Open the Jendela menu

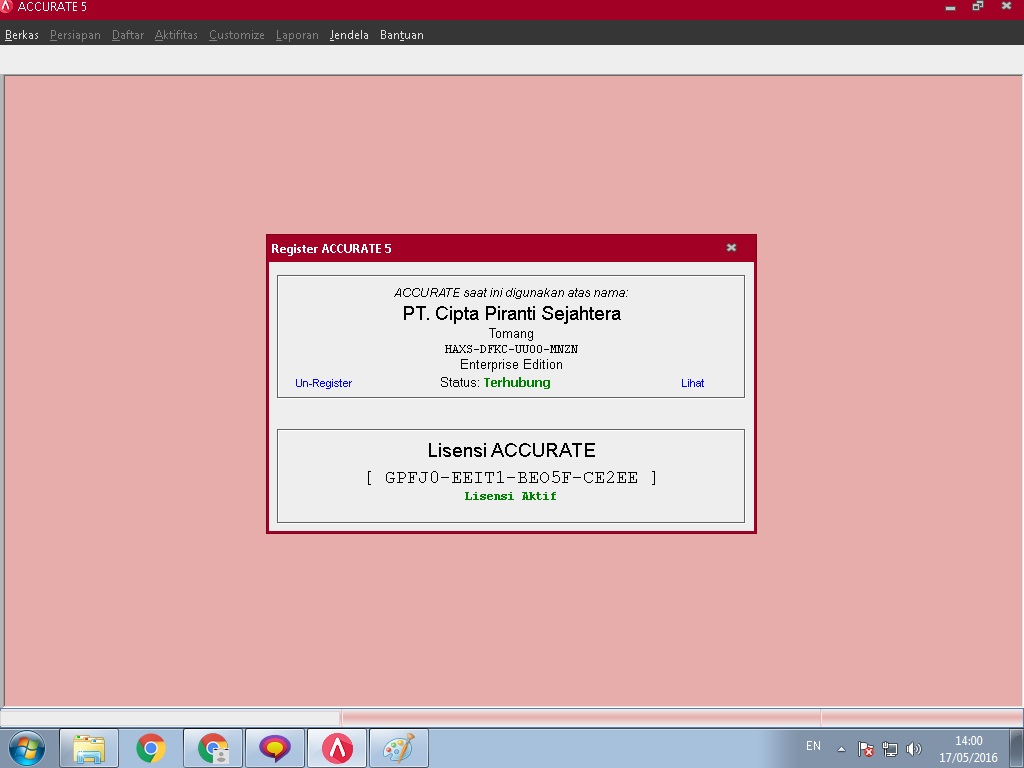point(349,35)
